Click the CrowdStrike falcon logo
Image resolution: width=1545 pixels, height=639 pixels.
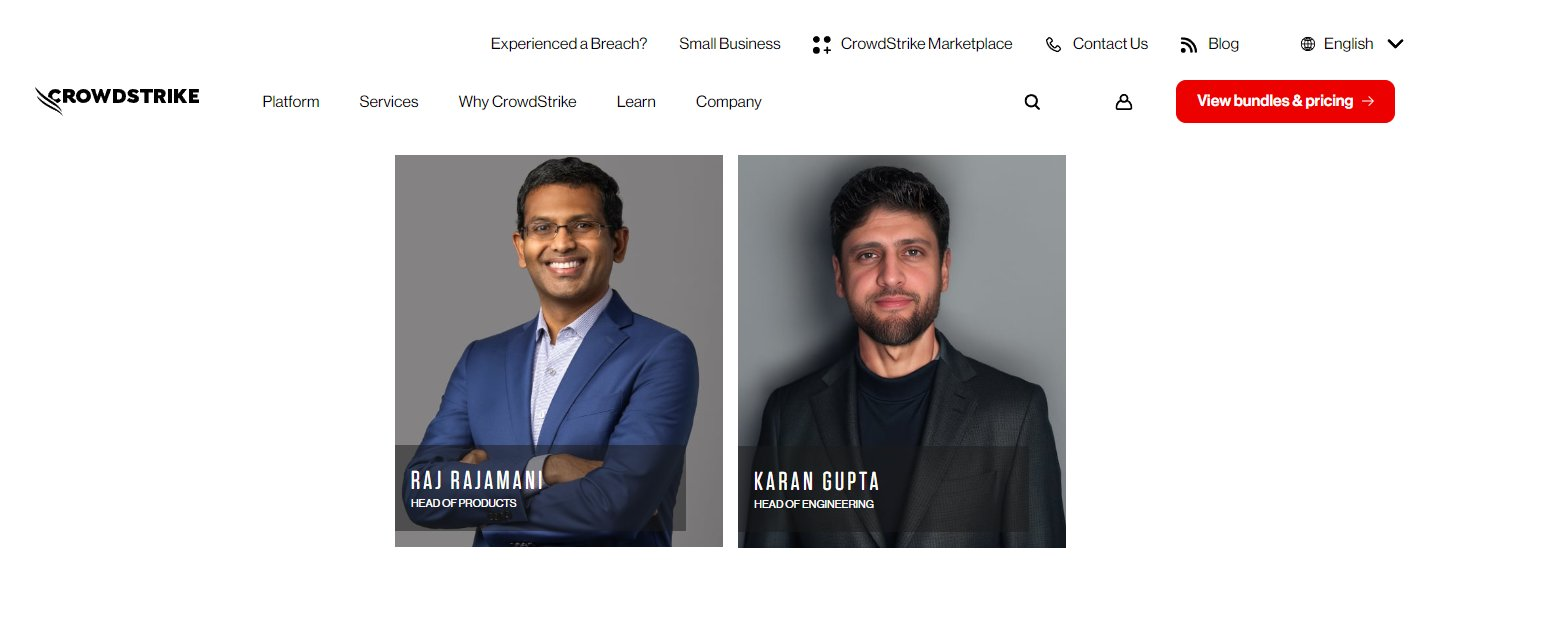[117, 100]
